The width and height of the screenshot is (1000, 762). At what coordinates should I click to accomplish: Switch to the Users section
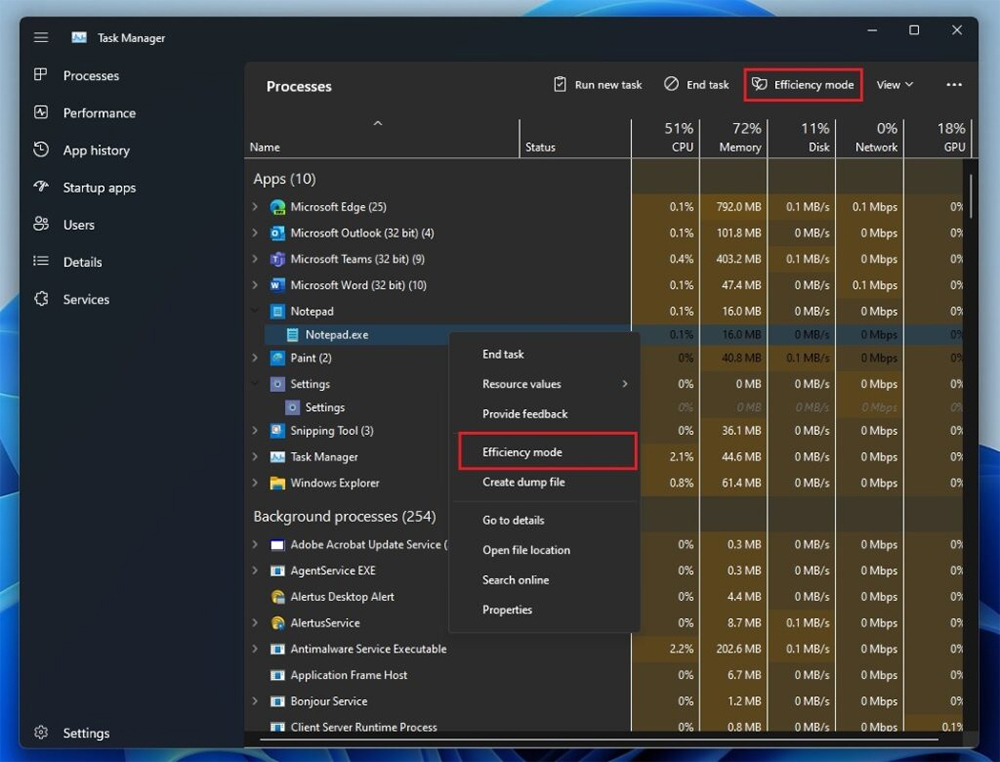click(40, 224)
